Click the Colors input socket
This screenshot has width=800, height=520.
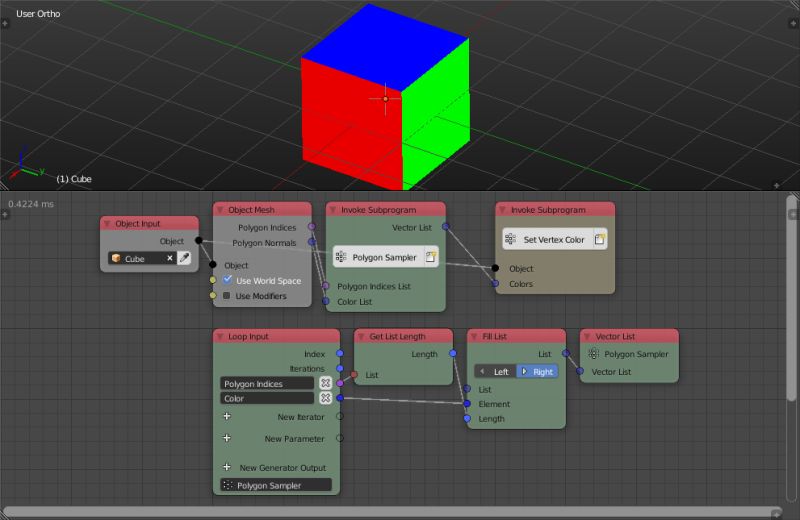pos(495,283)
